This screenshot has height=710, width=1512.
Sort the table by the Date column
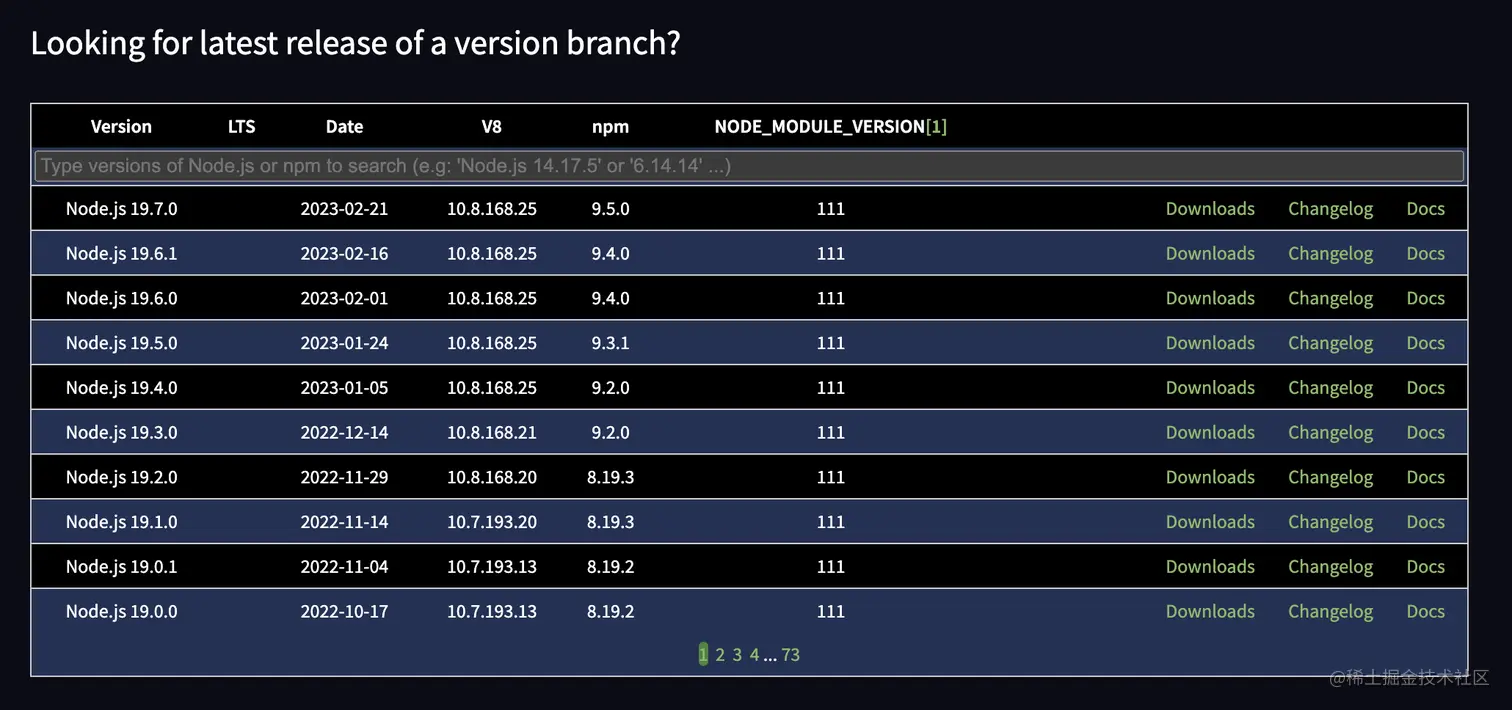pyautogui.click(x=344, y=126)
